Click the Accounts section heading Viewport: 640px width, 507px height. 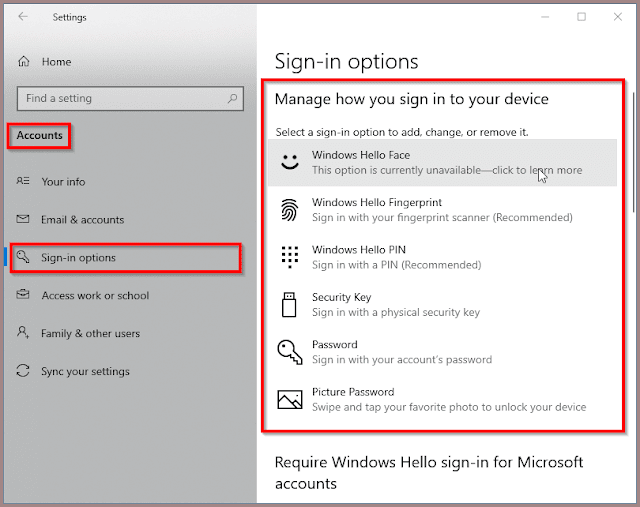(x=40, y=135)
